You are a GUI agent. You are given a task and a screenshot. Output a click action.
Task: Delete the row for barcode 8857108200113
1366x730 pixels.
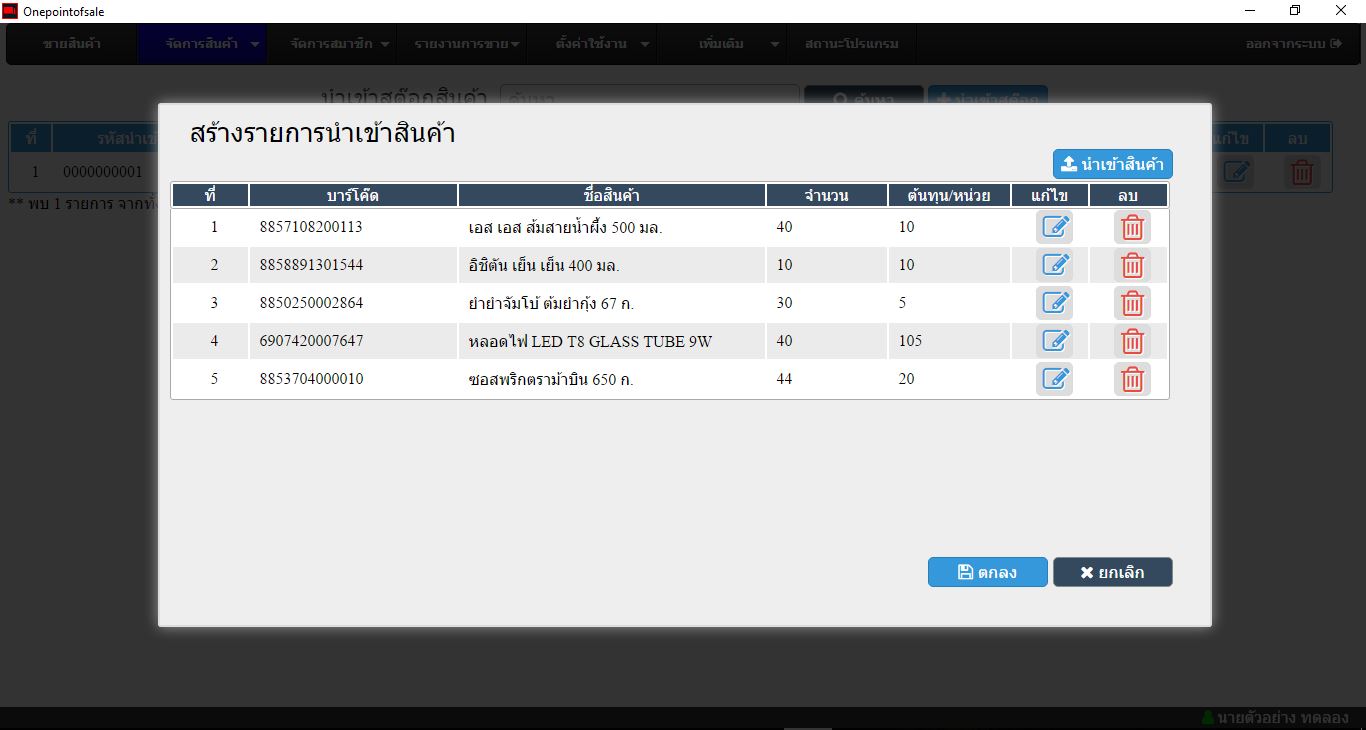[x=1132, y=227]
